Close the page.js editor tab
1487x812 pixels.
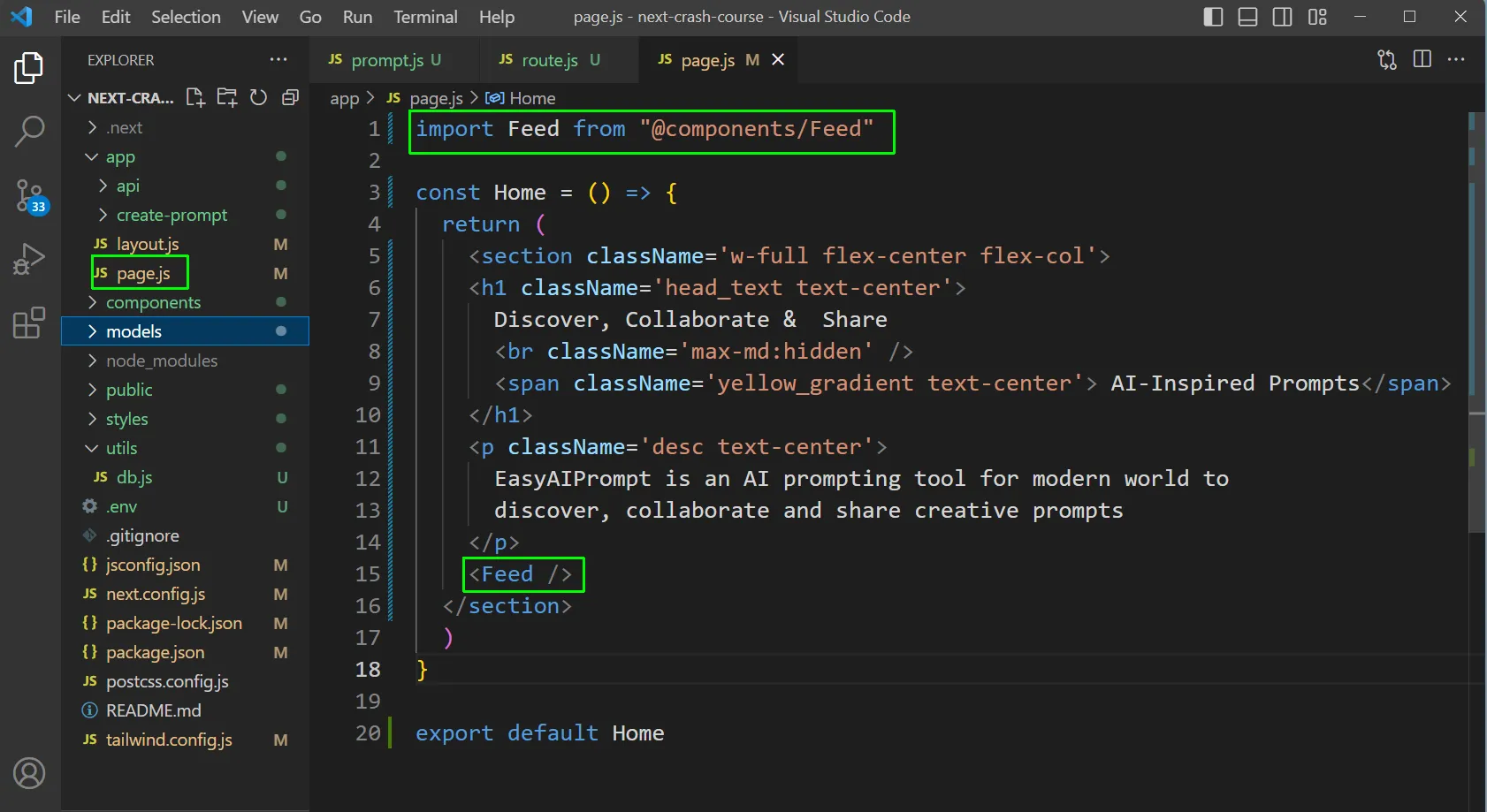pyautogui.click(x=778, y=59)
